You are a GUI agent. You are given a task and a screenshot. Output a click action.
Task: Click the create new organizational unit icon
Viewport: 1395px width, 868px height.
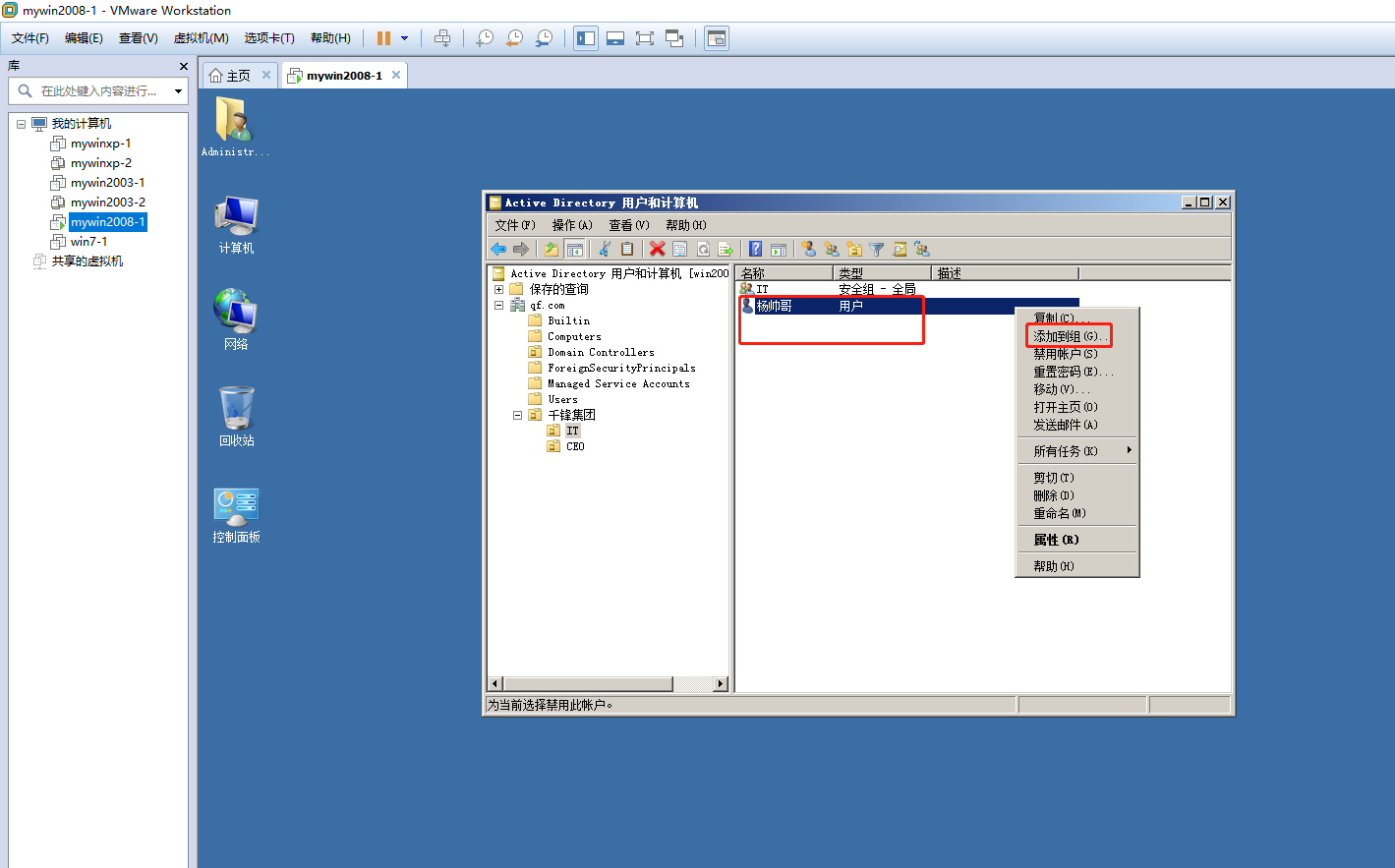pyautogui.click(x=854, y=249)
